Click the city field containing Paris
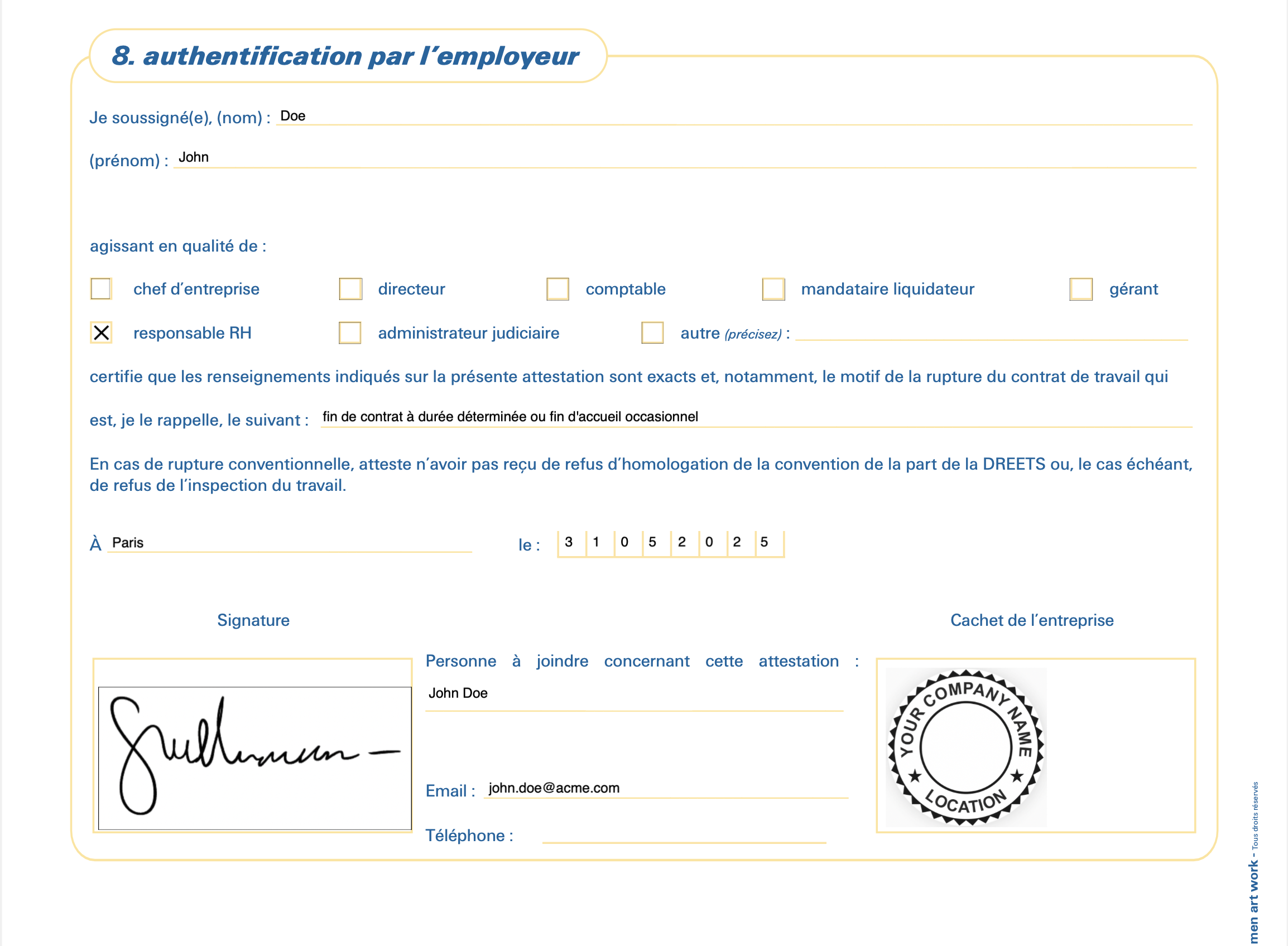Viewport: 1288px width, 946px height. (x=289, y=542)
